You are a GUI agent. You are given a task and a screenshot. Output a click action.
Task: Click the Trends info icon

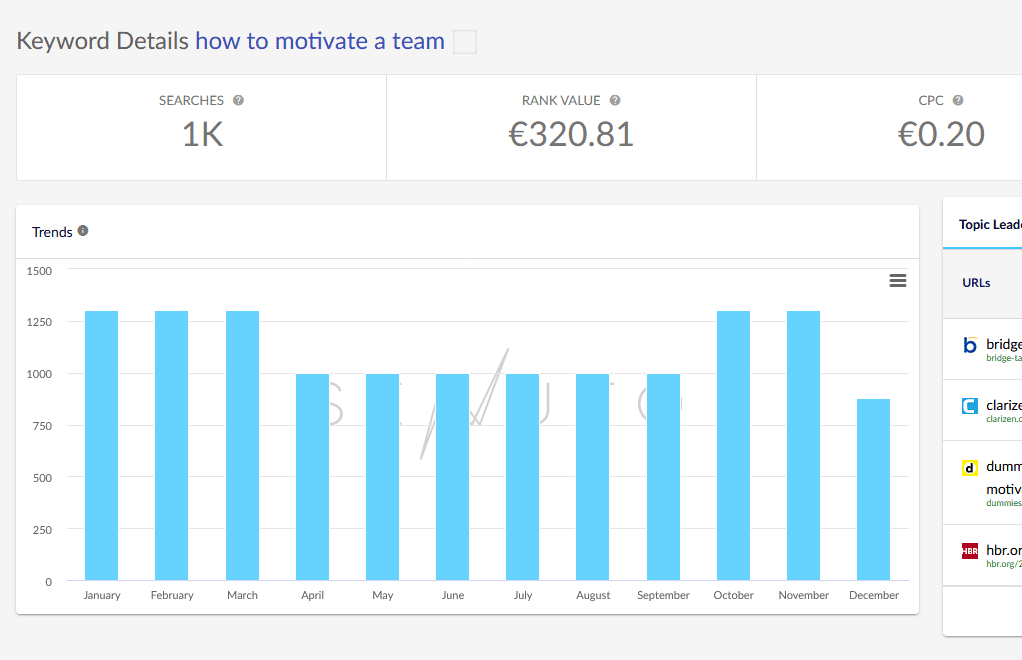pos(83,231)
